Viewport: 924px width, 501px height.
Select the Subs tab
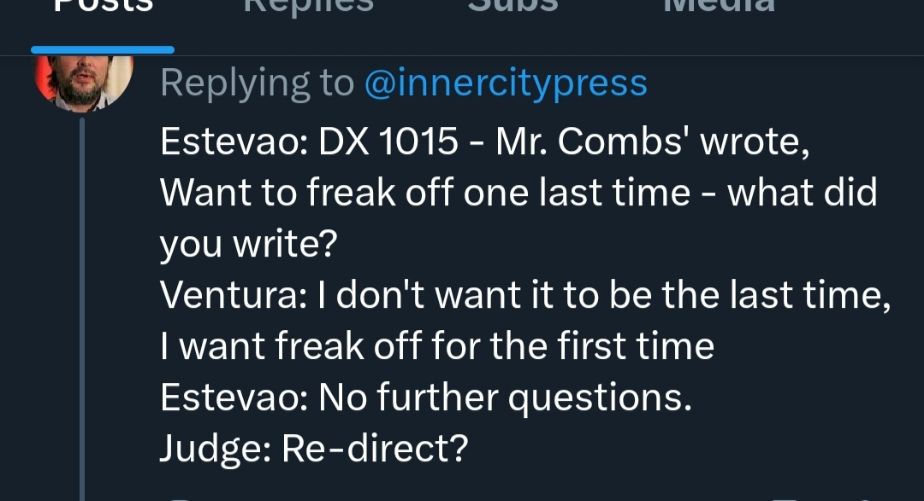pos(514,8)
